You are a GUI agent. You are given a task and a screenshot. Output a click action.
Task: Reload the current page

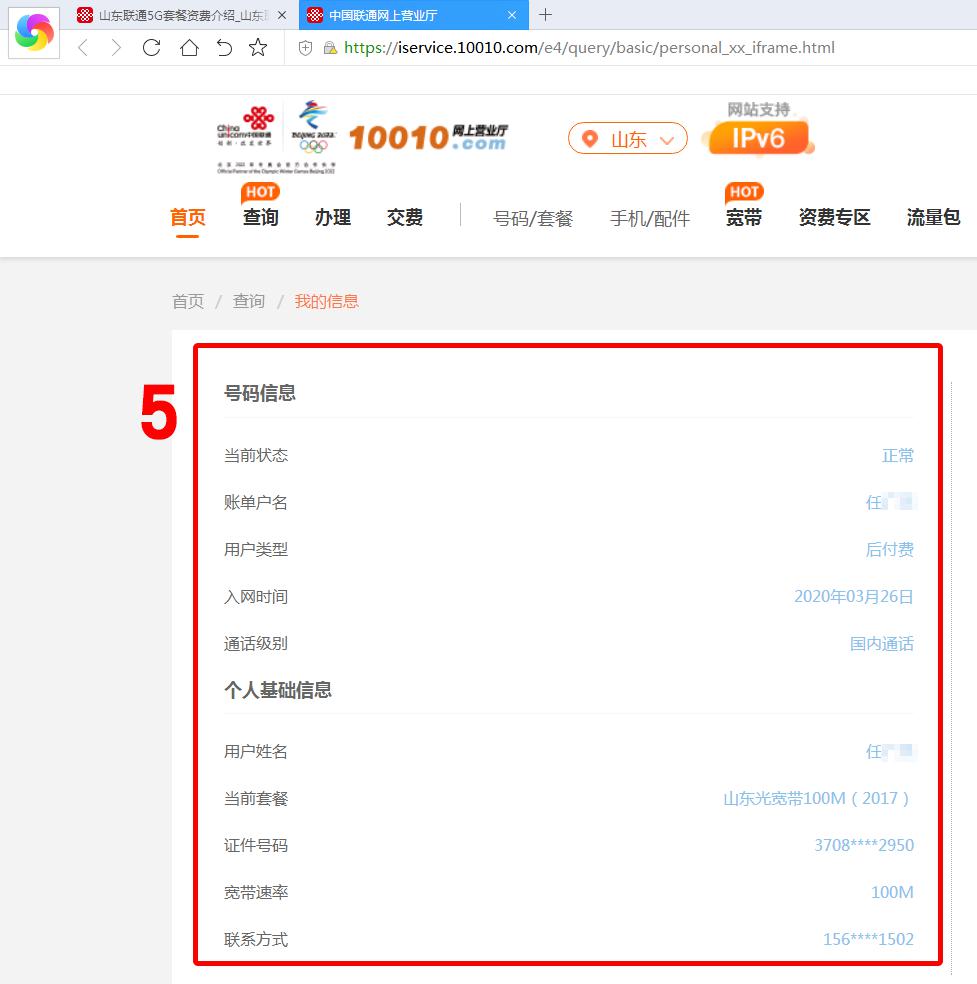pos(151,47)
